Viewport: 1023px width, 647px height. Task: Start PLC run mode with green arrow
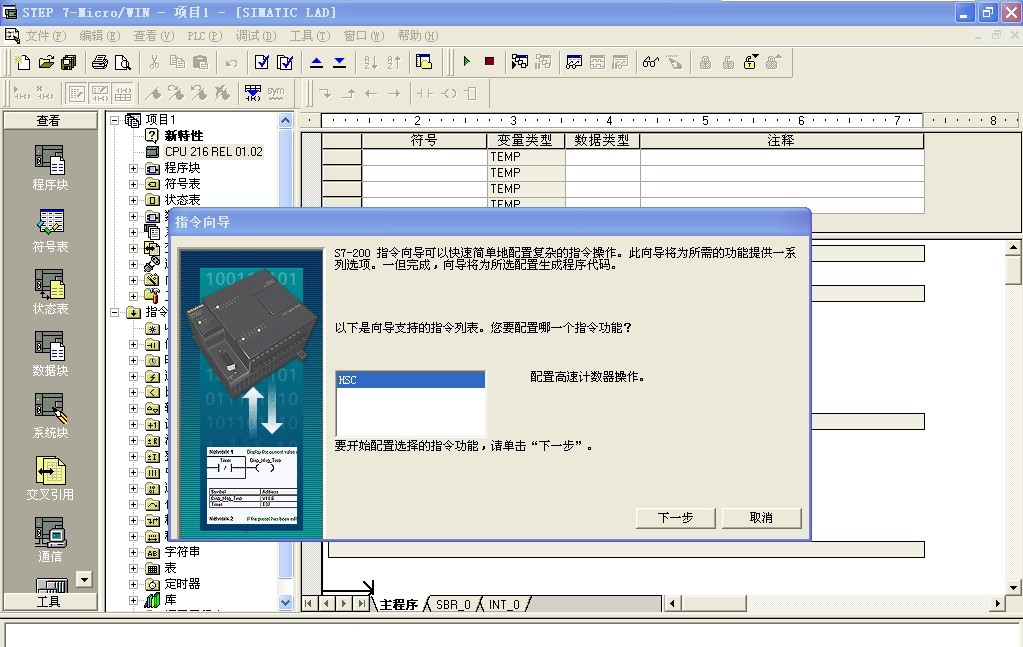point(466,62)
